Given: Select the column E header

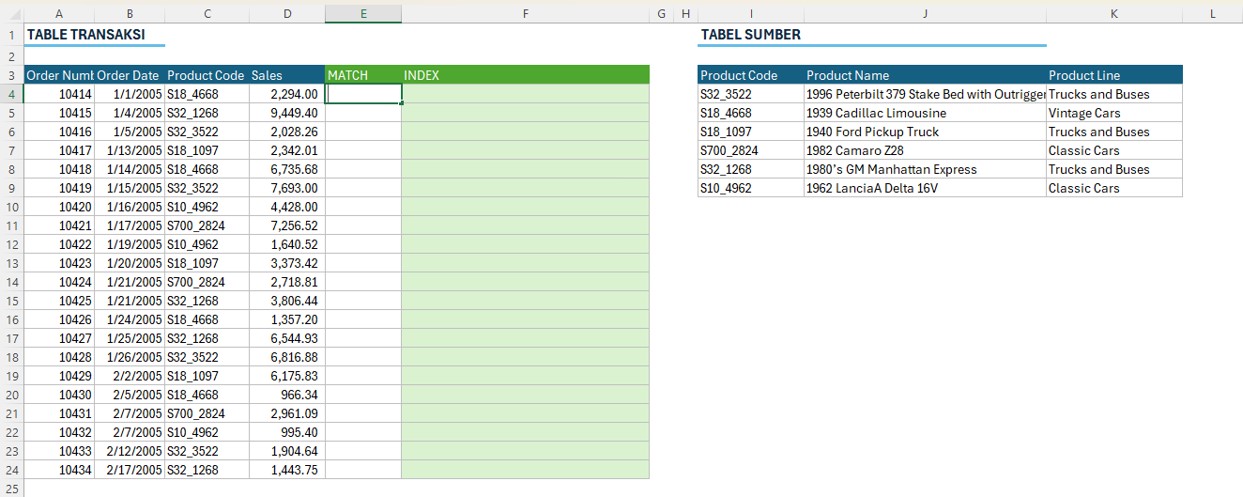Looking at the screenshot, I should [x=363, y=14].
